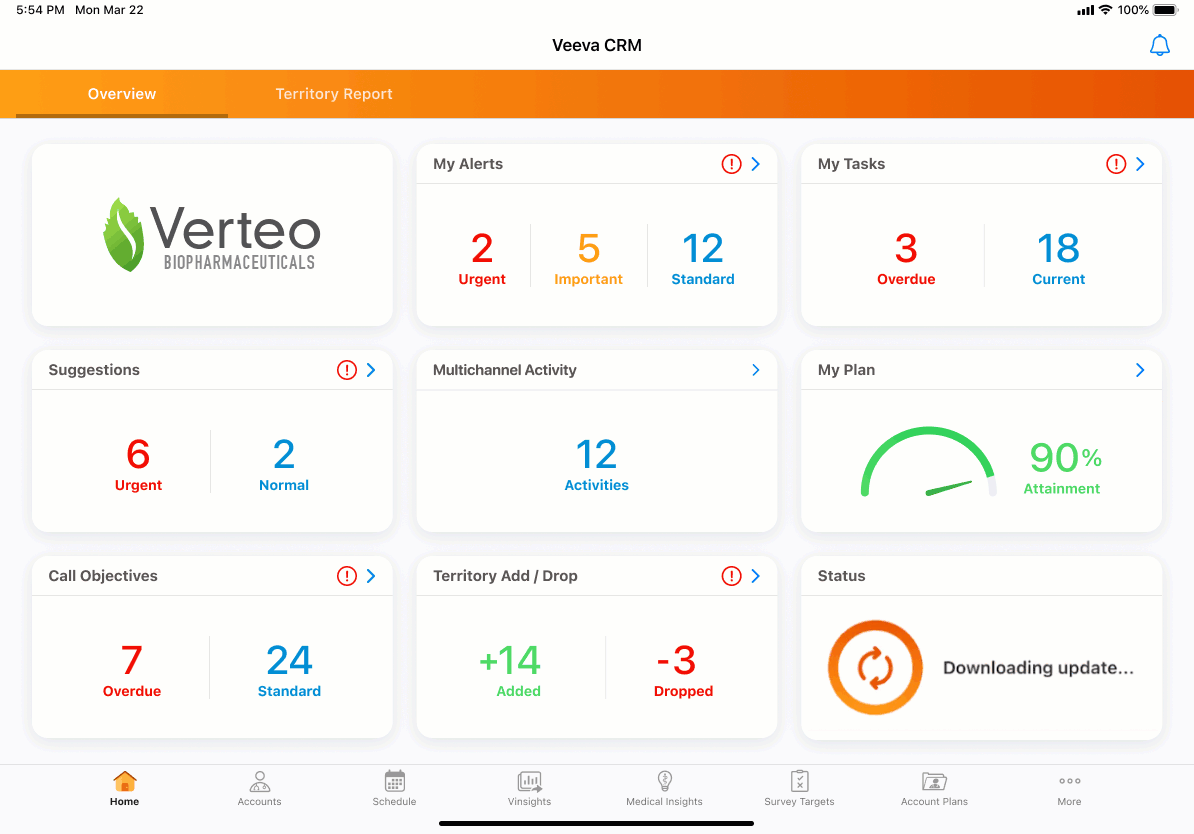Select the Overview tab

click(122, 94)
